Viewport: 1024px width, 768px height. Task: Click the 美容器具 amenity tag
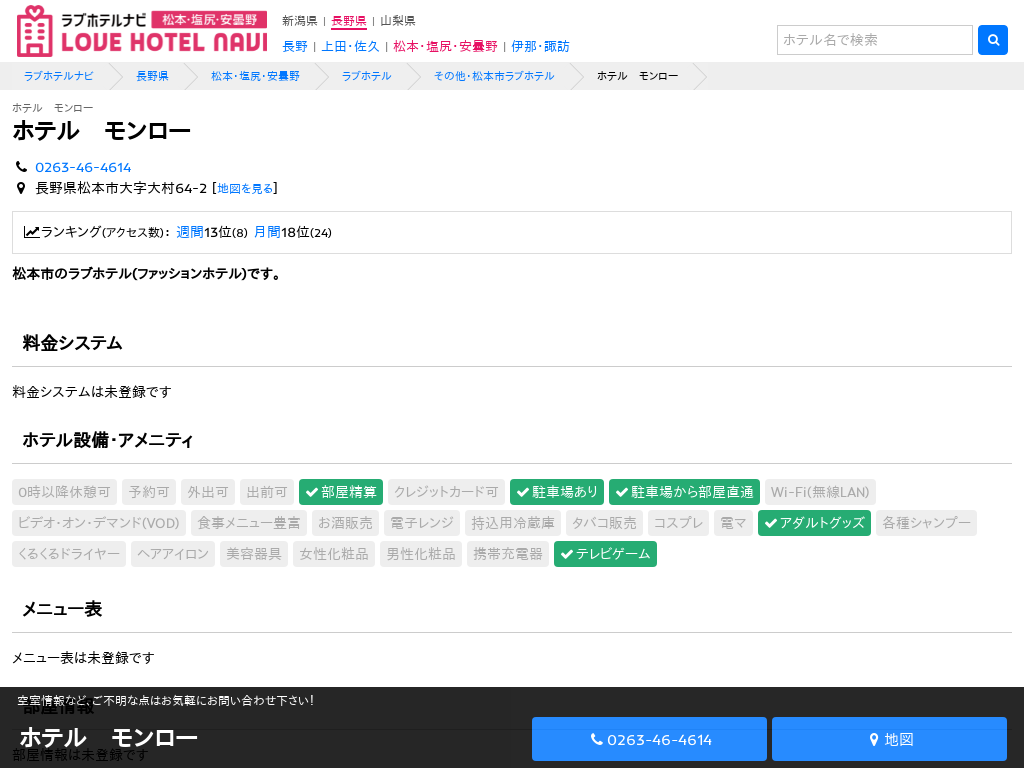[254, 554]
